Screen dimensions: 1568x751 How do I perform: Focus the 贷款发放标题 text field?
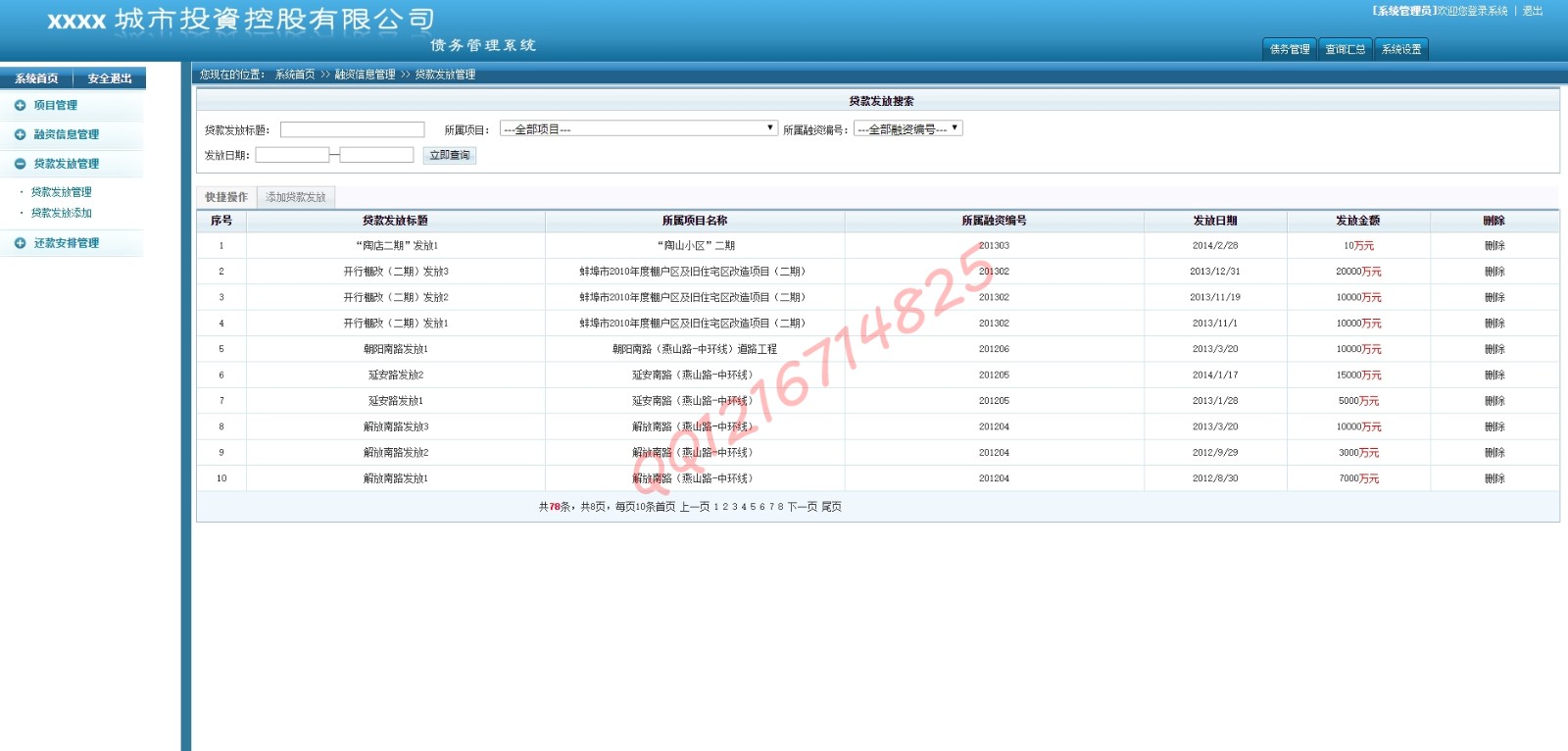352,129
